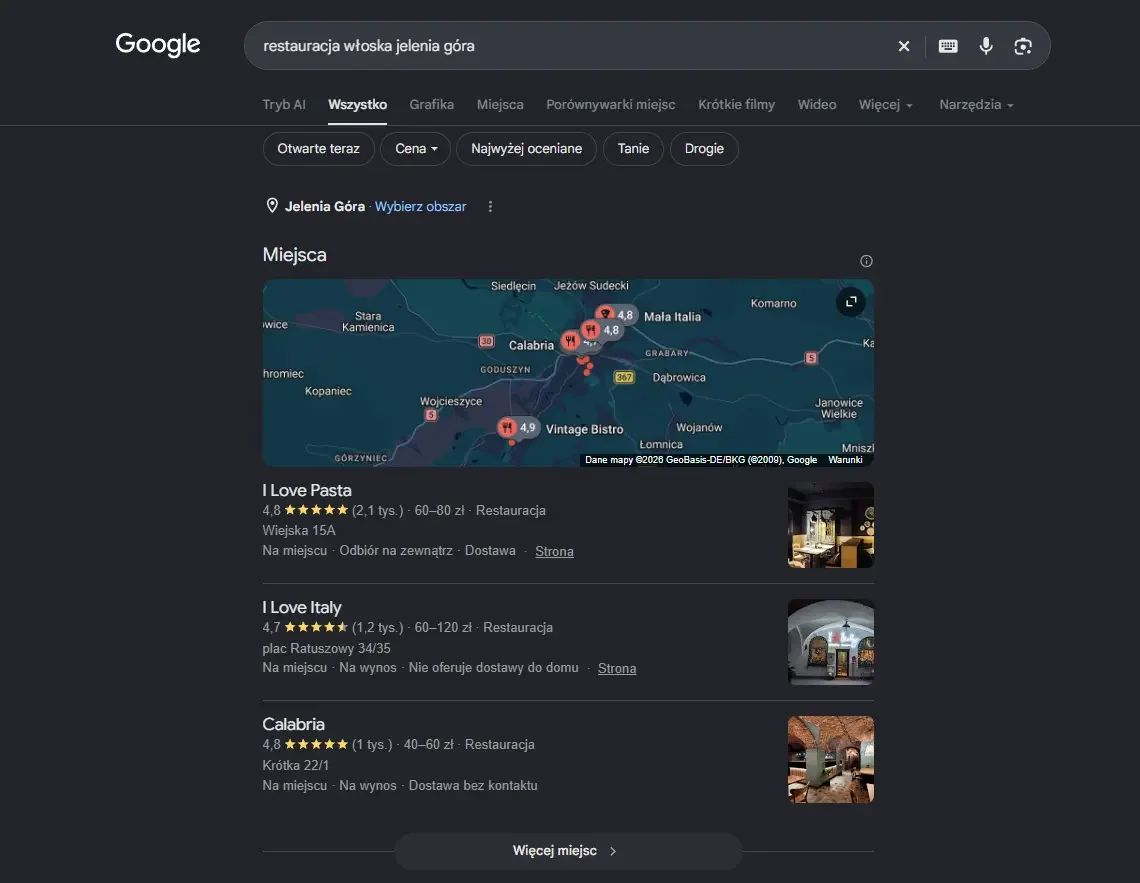Enable the Tanie filter chip
The image size is (1140, 883).
pyautogui.click(x=633, y=148)
